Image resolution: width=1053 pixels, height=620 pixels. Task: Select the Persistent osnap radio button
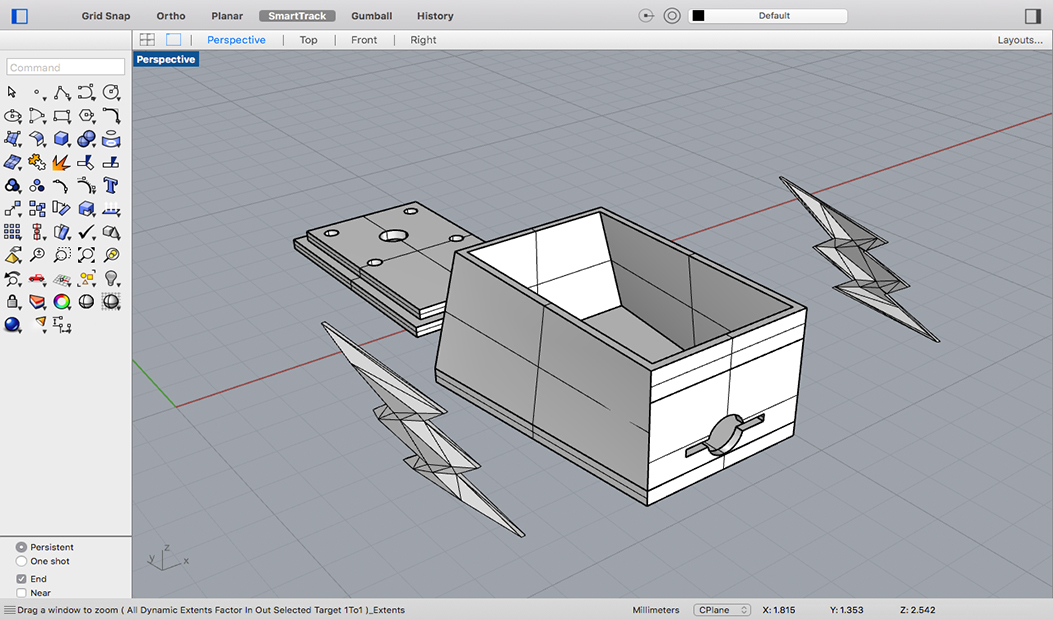21,547
